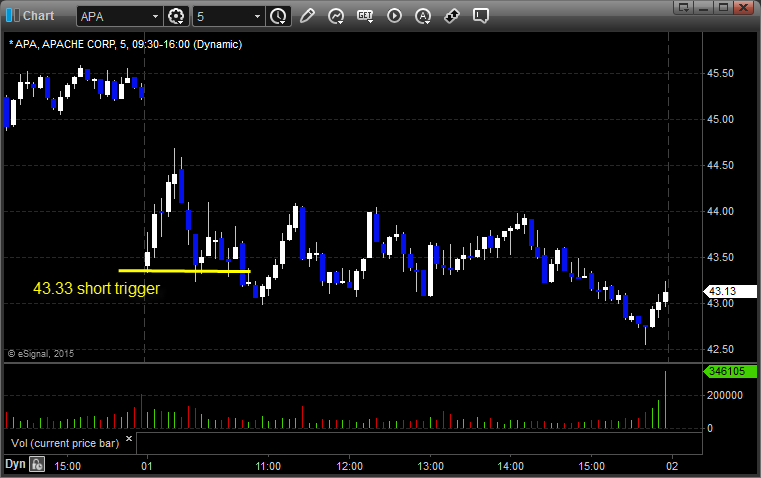Click the circled A auto-scale icon
The height and width of the screenshot is (478, 761).
tap(423, 16)
